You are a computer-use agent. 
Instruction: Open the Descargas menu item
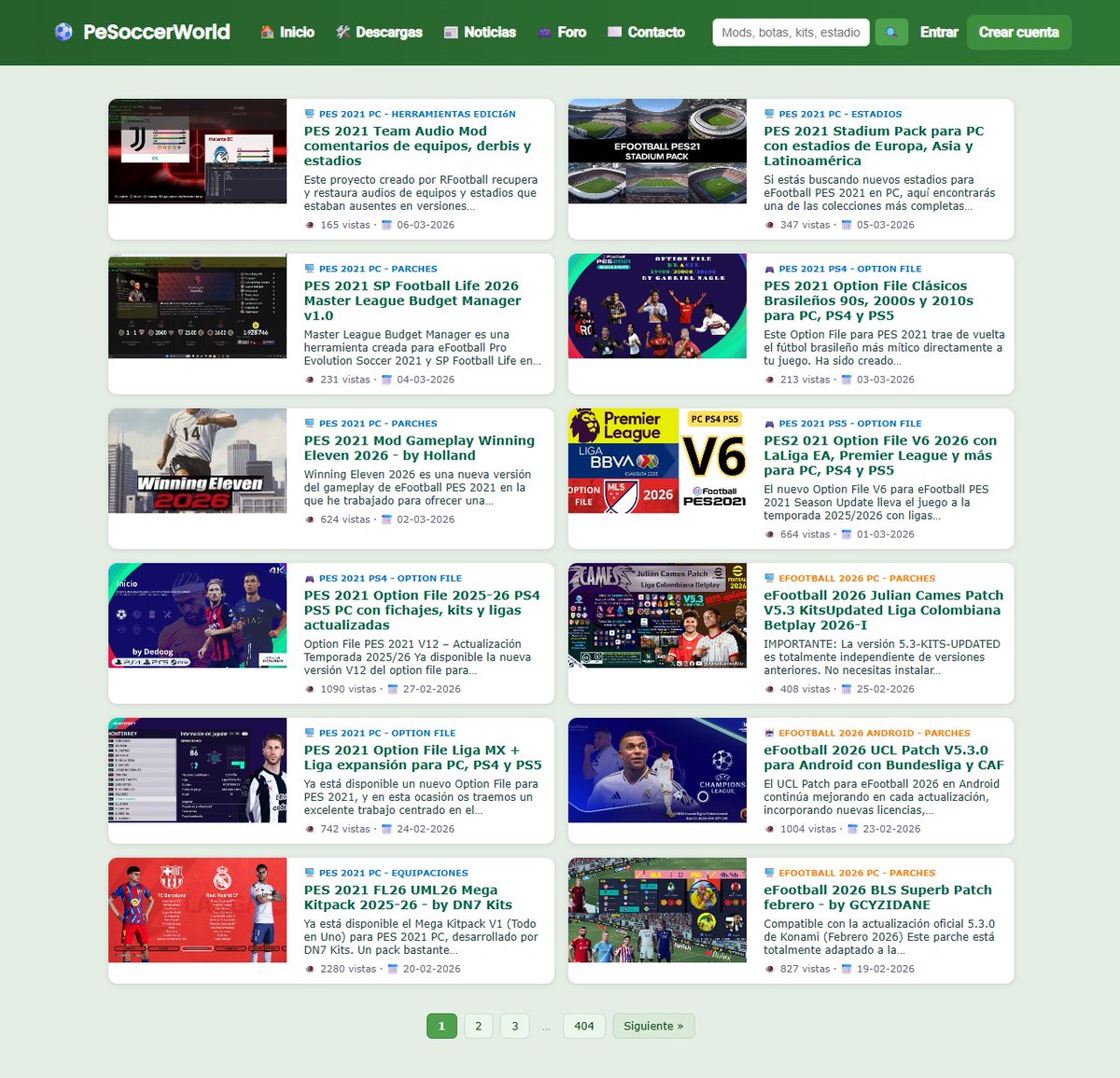pyautogui.click(x=379, y=32)
